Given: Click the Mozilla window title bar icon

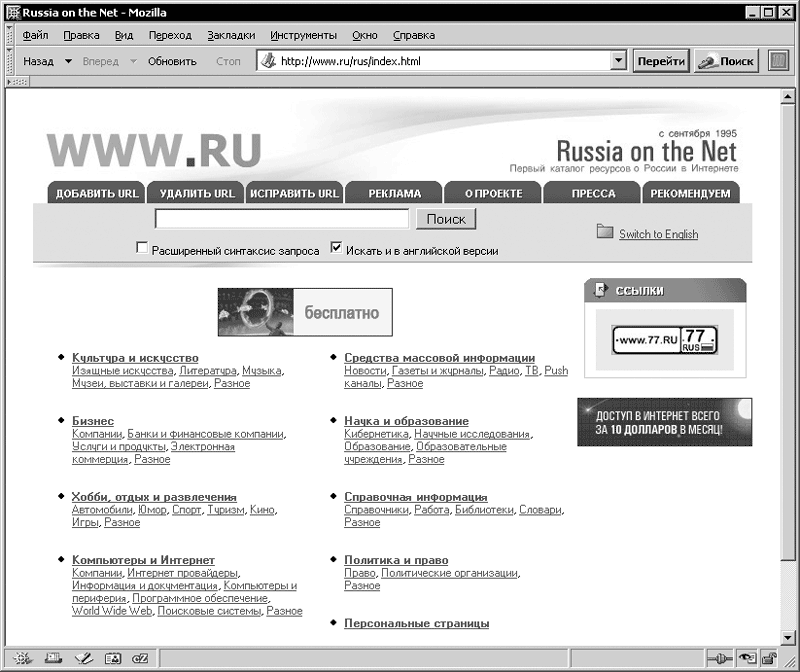Looking at the screenshot, I should coord(13,12).
